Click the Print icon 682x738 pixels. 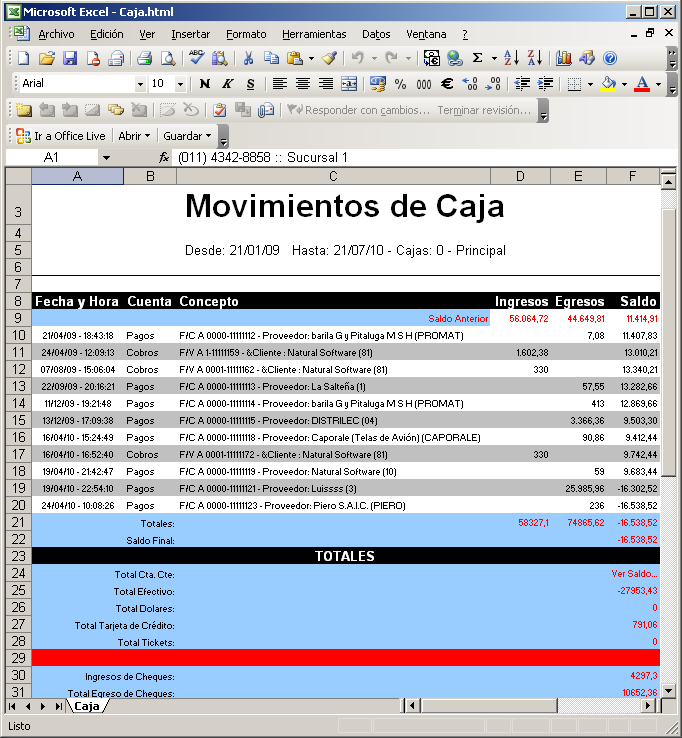pyautogui.click(x=144, y=58)
